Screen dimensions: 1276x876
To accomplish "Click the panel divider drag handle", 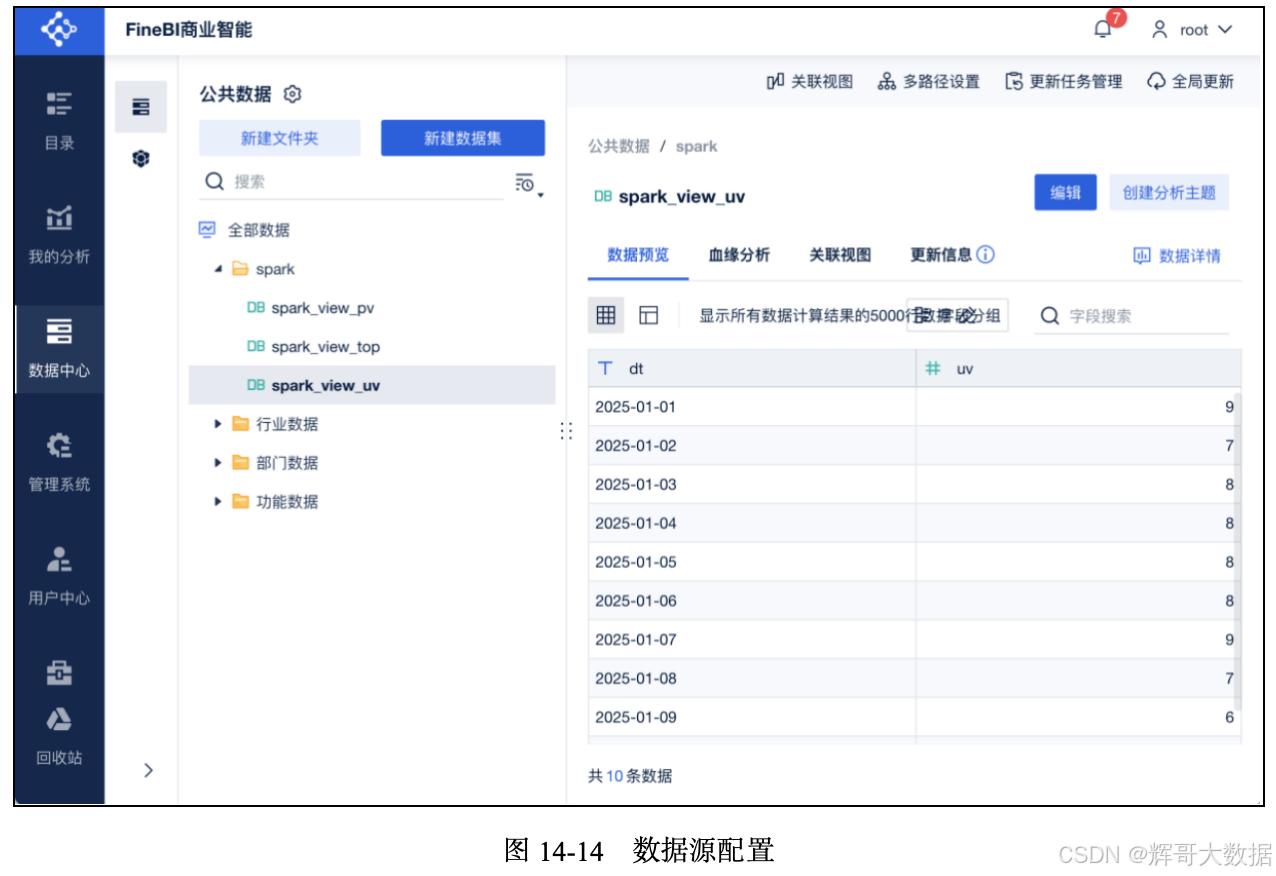I will (566, 431).
